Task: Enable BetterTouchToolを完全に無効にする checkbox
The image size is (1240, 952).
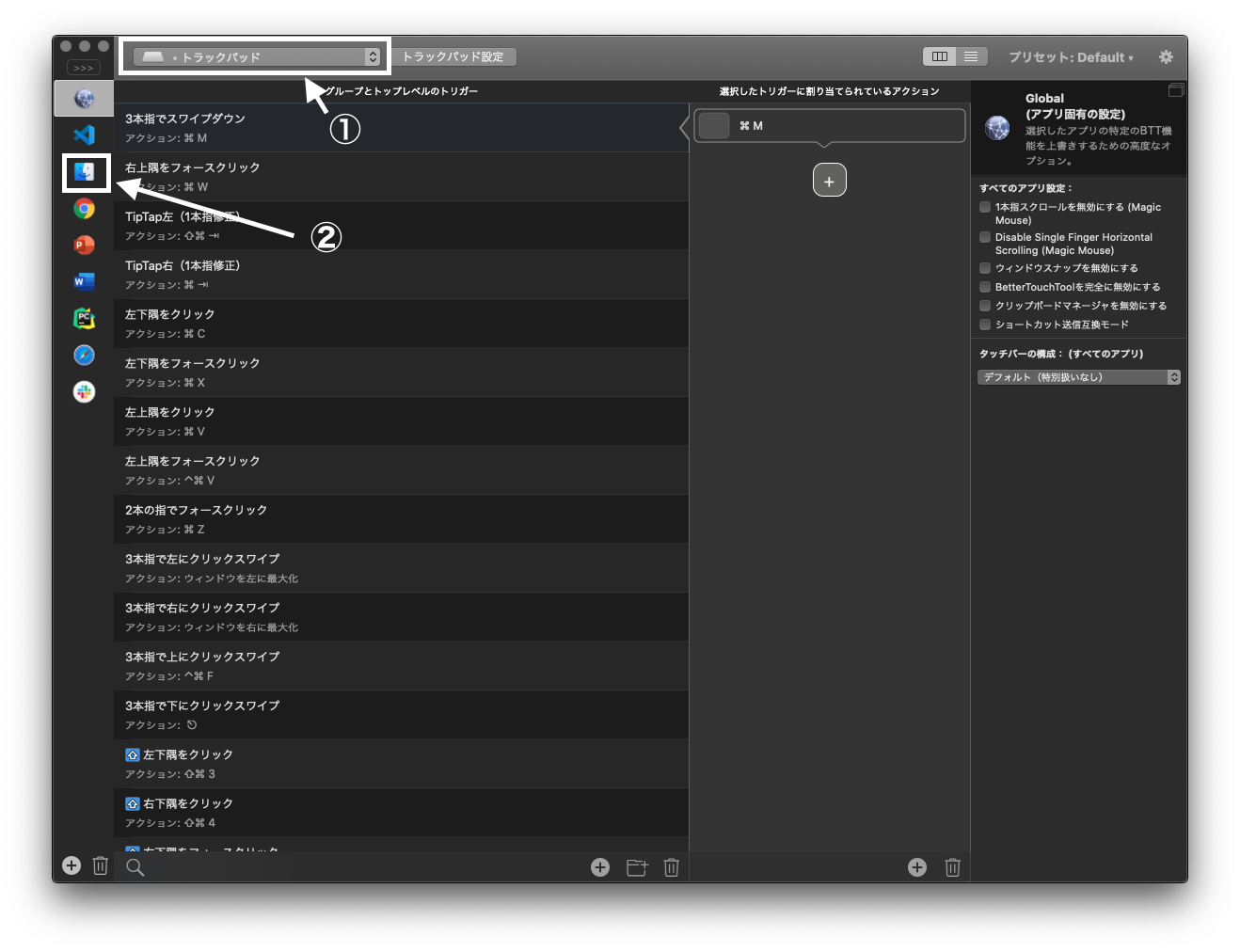Action: tap(985, 287)
